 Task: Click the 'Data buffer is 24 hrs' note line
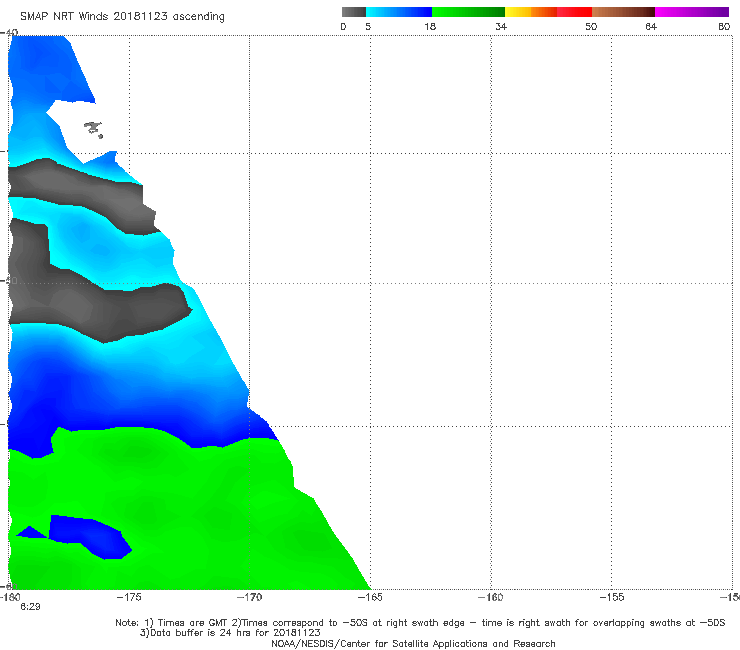pyautogui.click(x=230, y=633)
